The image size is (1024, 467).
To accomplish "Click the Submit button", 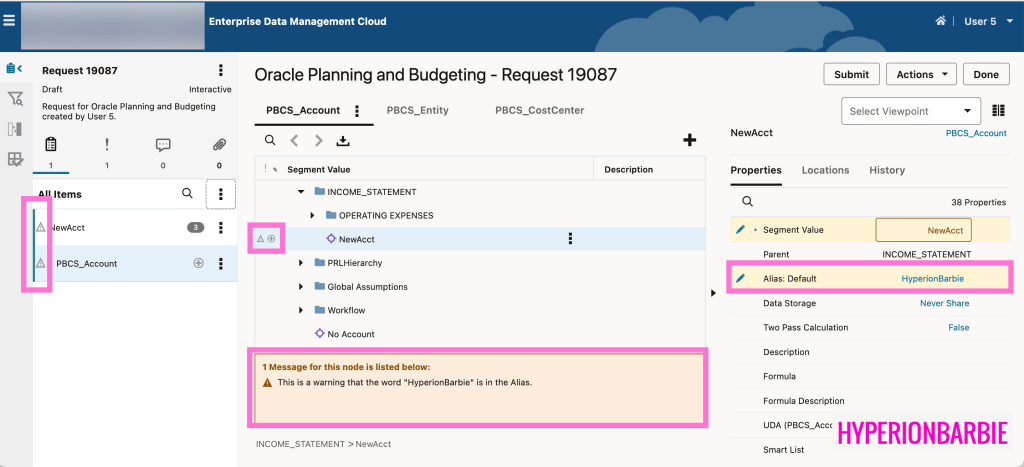I will pos(851,75).
